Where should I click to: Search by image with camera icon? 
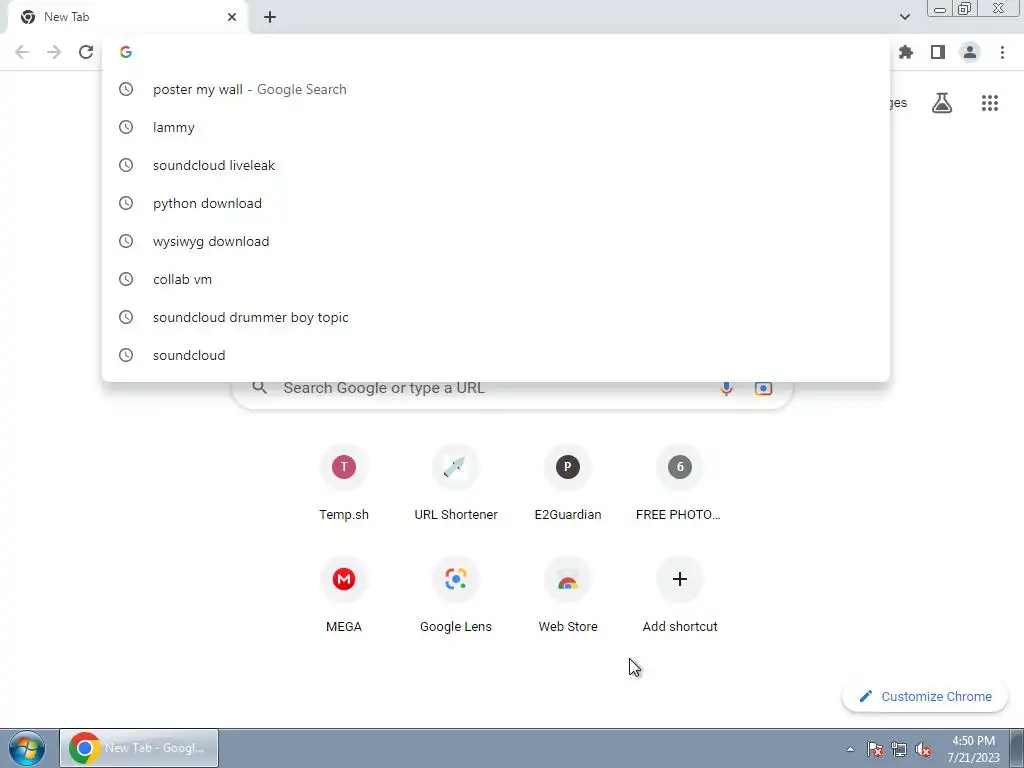pos(763,389)
